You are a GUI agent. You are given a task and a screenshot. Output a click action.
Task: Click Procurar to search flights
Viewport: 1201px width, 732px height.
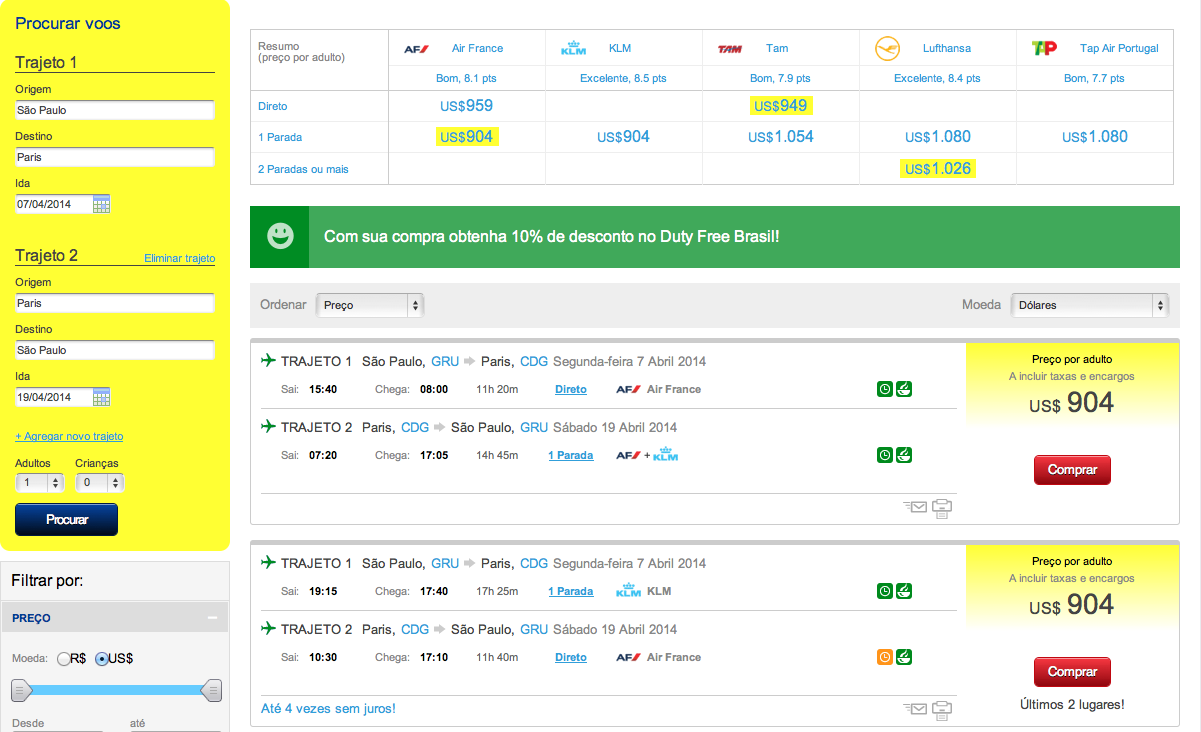66,520
